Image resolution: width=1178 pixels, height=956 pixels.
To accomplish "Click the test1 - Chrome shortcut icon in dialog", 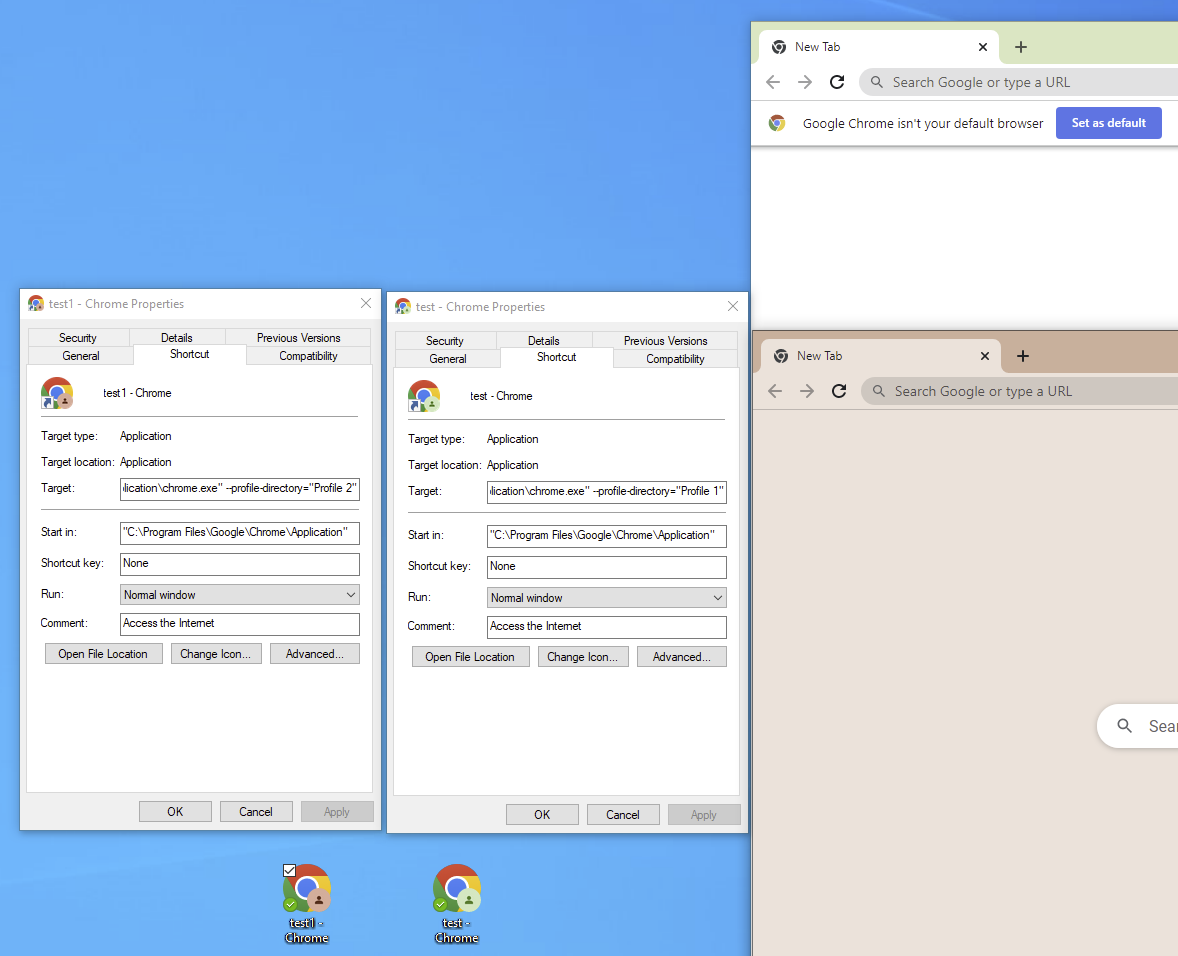I will click(56, 394).
